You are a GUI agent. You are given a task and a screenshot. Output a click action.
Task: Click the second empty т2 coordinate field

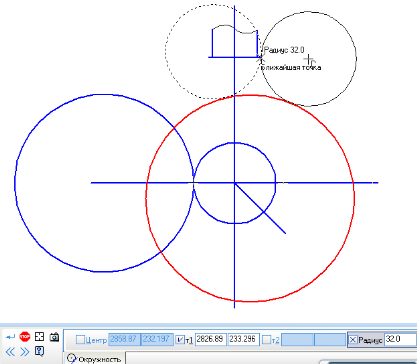click(x=330, y=340)
